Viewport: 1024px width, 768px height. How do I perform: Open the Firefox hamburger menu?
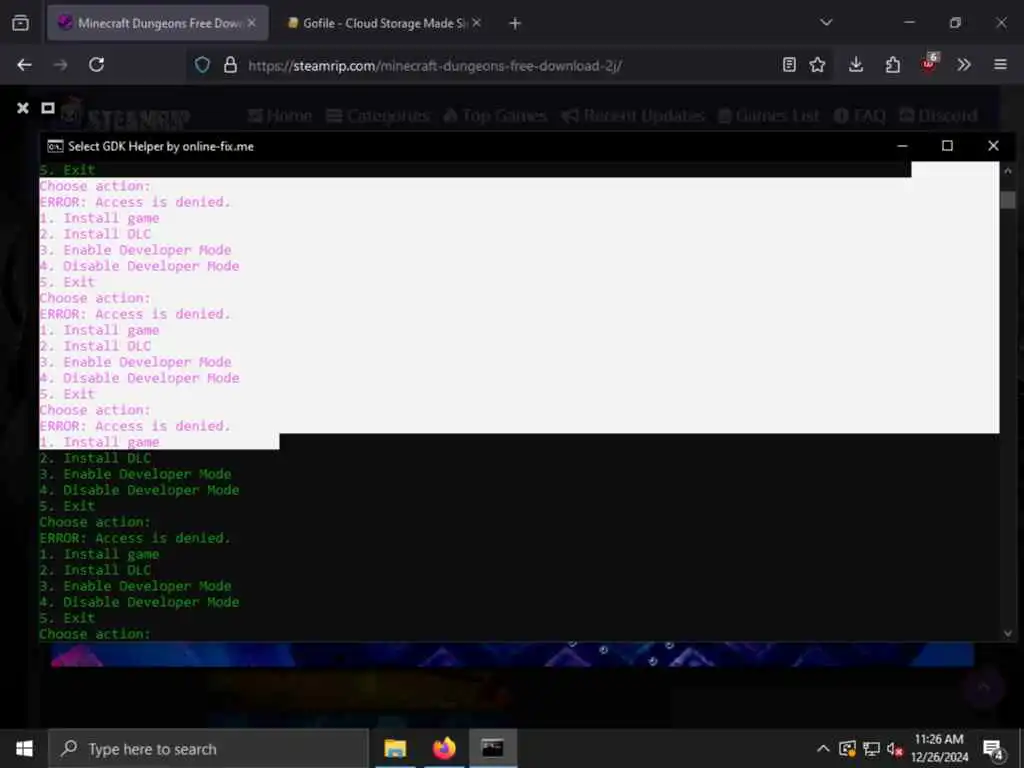[x=1000, y=65]
